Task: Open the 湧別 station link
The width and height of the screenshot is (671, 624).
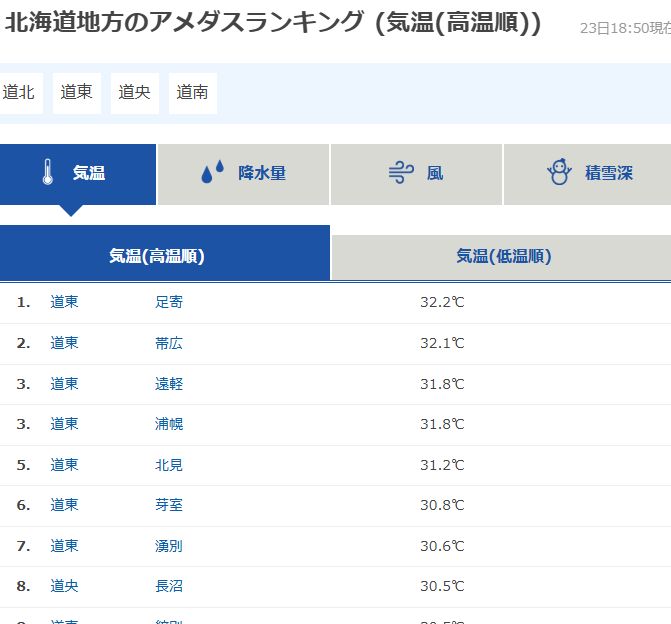Action: [169, 546]
